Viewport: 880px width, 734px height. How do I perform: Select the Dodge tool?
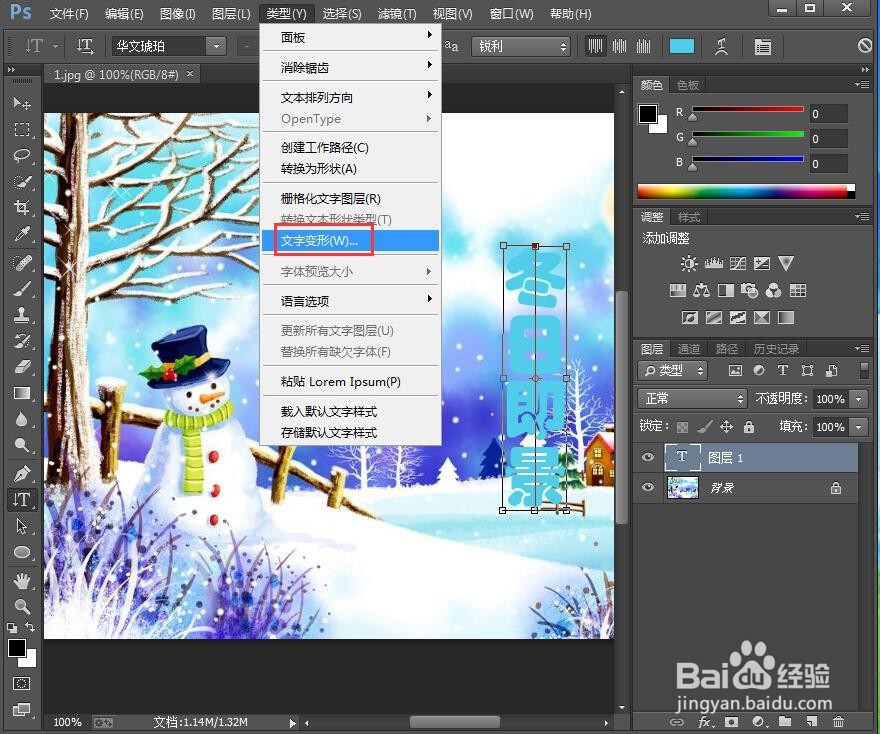tap(21, 445)
